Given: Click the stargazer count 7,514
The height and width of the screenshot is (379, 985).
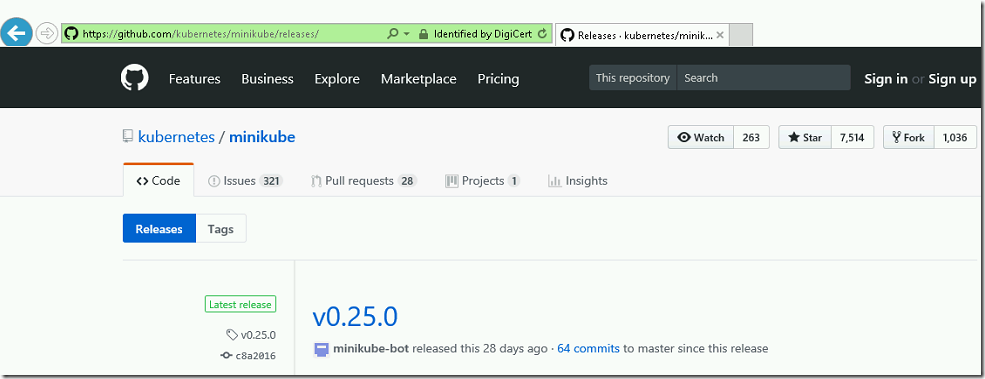Looking at the screenshot, I should [x=852, y=138].
